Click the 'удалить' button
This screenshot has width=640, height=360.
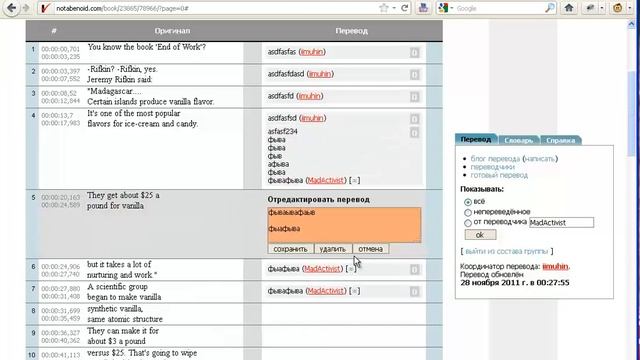[x=333, y=249]
